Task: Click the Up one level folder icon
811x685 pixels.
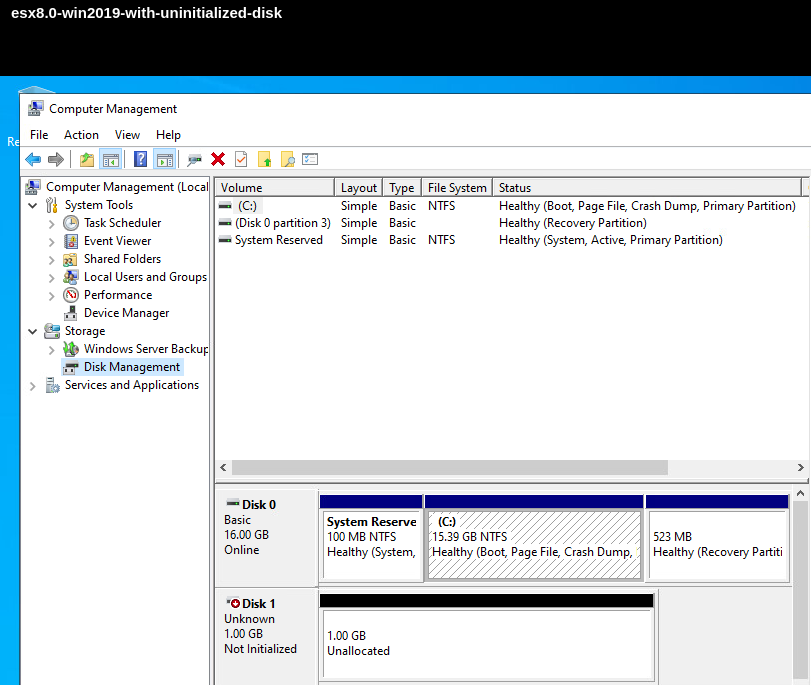Action: tap(87, 159)
